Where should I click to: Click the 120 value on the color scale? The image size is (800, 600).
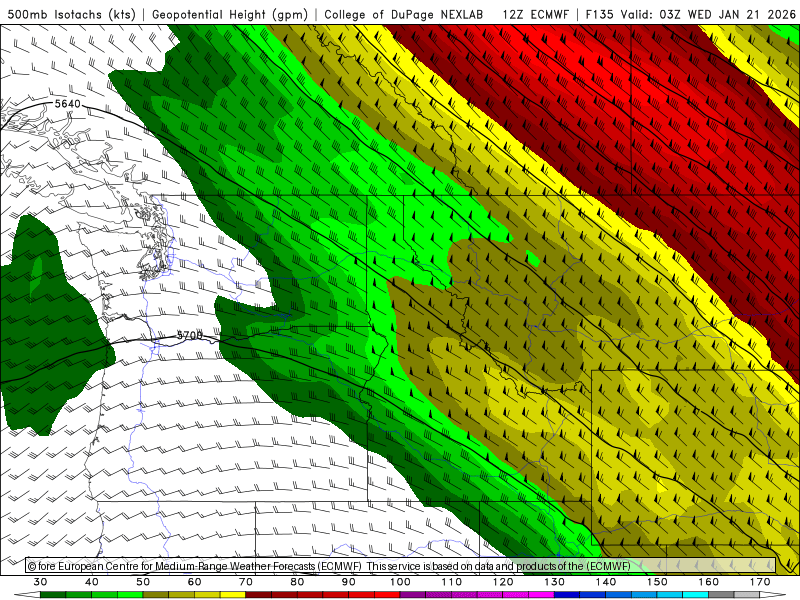click(x=503, y=582)
